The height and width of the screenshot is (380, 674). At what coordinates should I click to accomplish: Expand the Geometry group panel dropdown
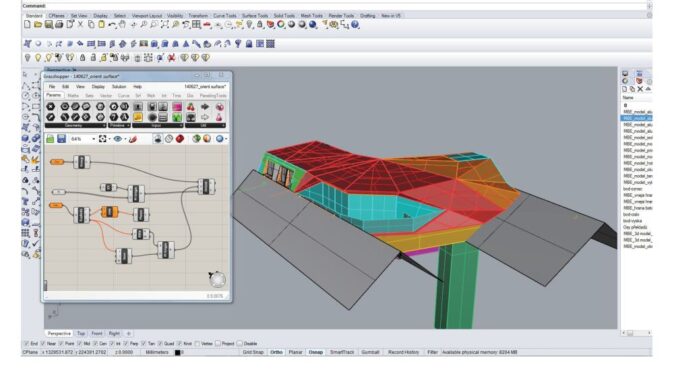point(104,126)
